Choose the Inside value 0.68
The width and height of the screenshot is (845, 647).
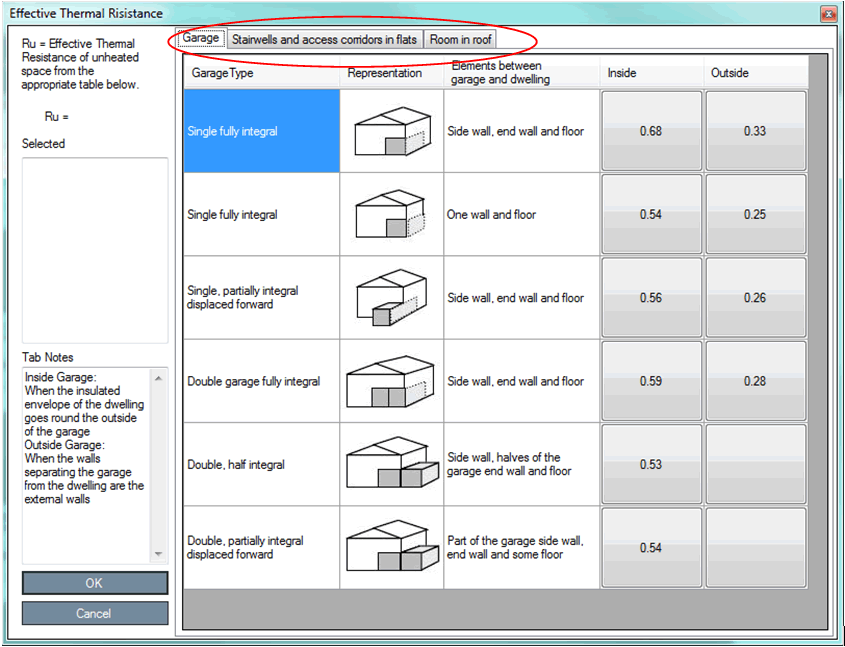pyautogui.click(x=652, y=131)
